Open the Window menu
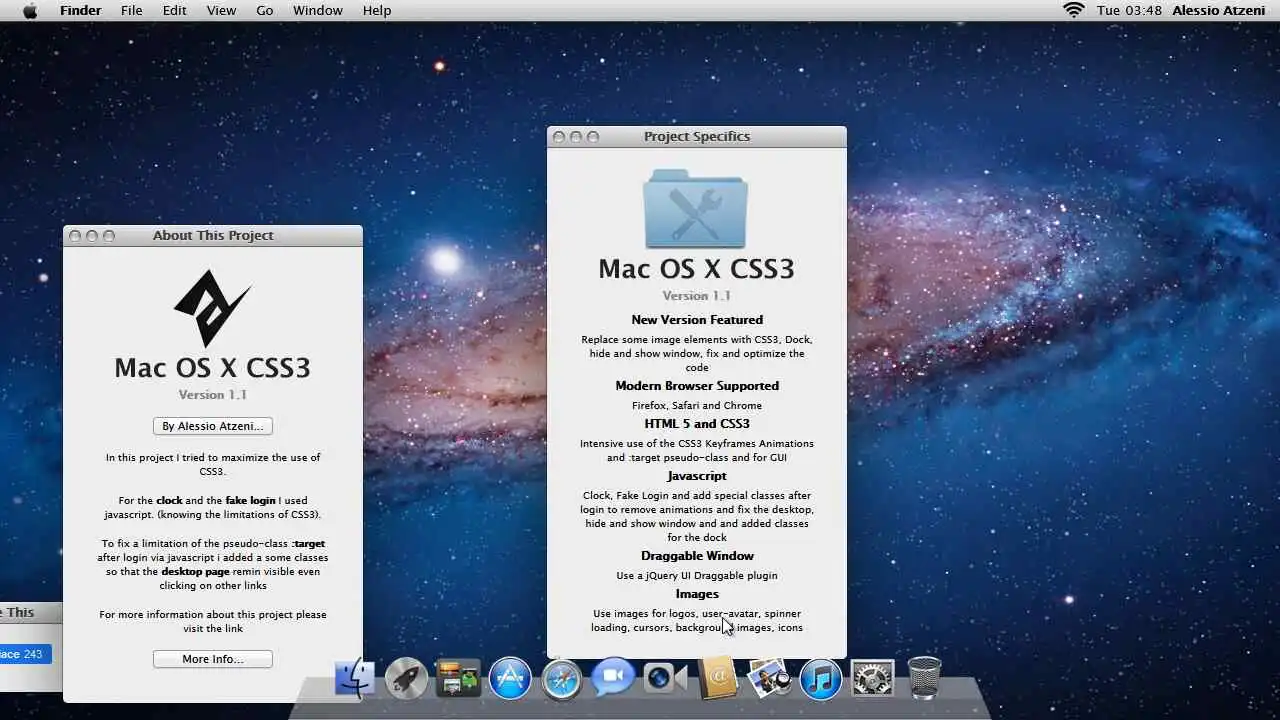Viewport: 1280px width, 720px height. [318, 10]
